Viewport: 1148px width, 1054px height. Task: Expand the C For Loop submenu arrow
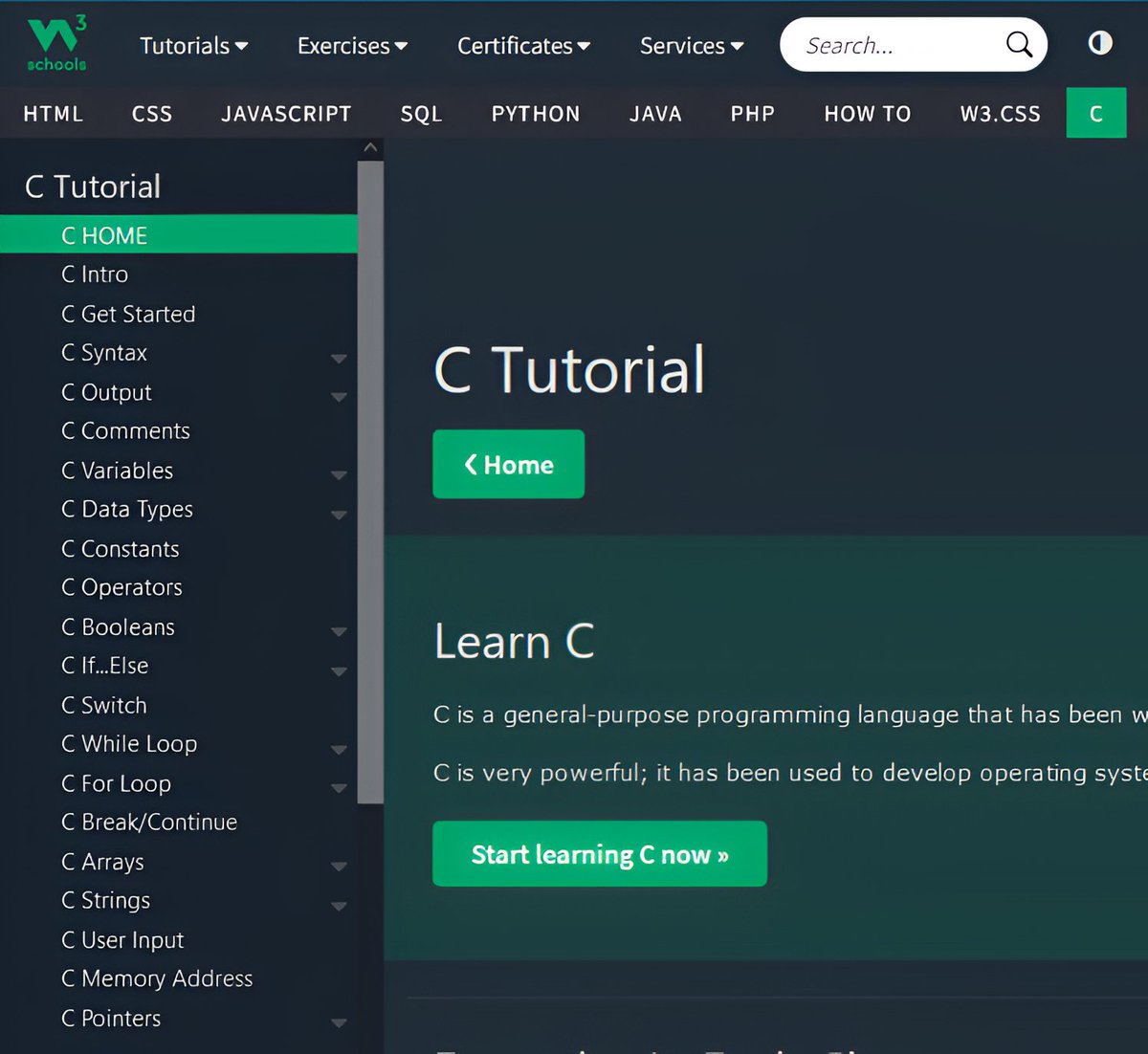(x=339, y=788)
